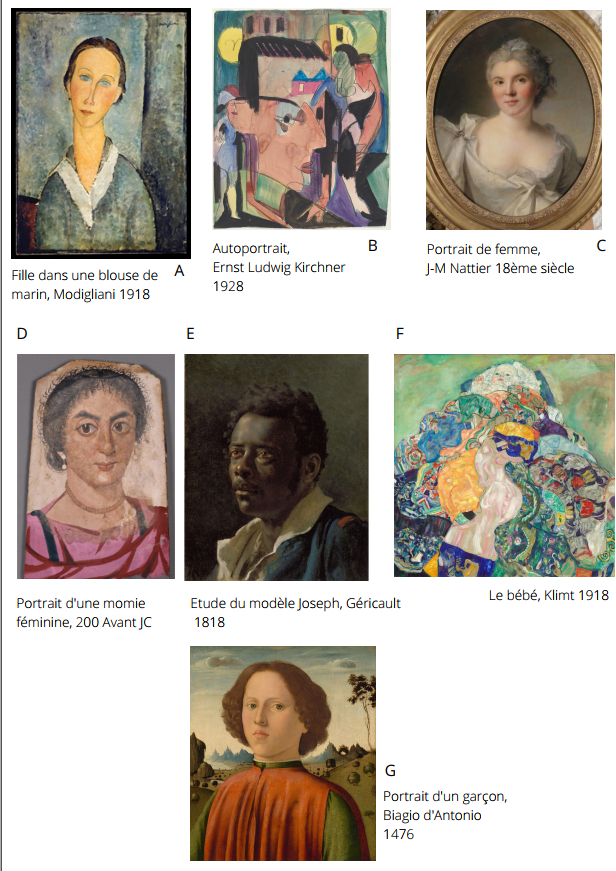Select the Kirchner Autoportrait painting
Viewport: 616px width, 871px height.
302,119
